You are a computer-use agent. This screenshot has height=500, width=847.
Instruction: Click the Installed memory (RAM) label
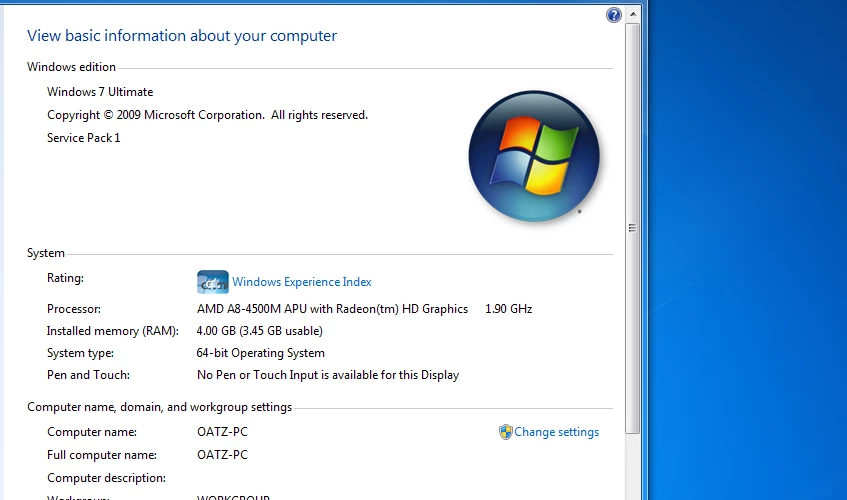(112, 330)
